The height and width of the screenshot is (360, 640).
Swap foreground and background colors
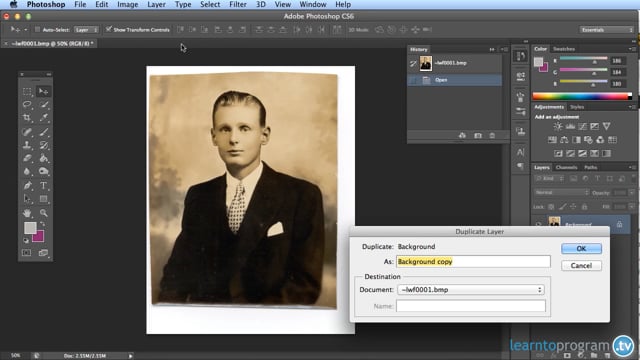point(42,224)
